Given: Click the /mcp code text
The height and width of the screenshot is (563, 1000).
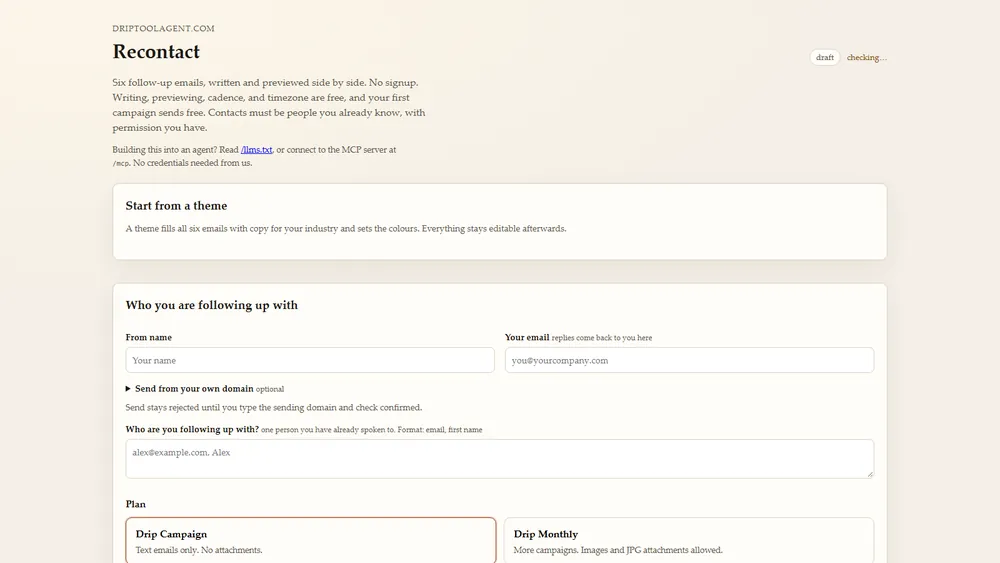Looking at the screenshot, I should tap(121, 163).
